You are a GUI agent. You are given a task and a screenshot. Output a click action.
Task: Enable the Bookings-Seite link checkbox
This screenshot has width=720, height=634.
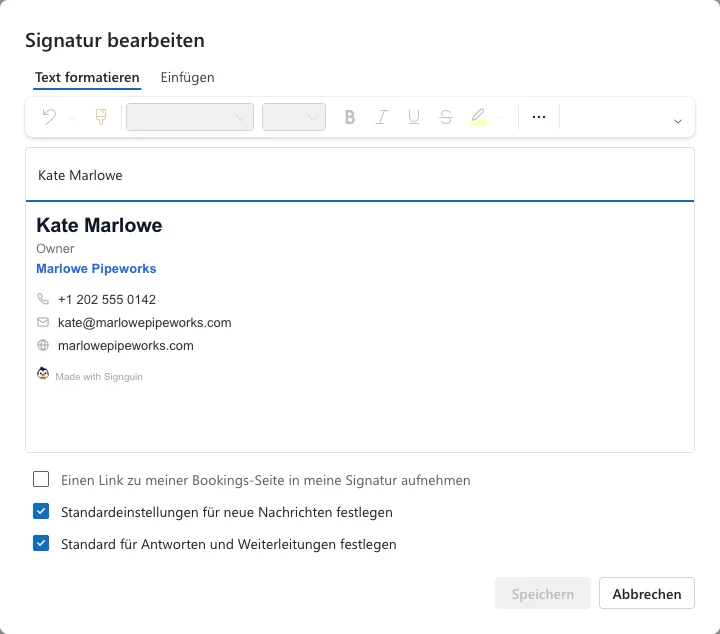41,479
